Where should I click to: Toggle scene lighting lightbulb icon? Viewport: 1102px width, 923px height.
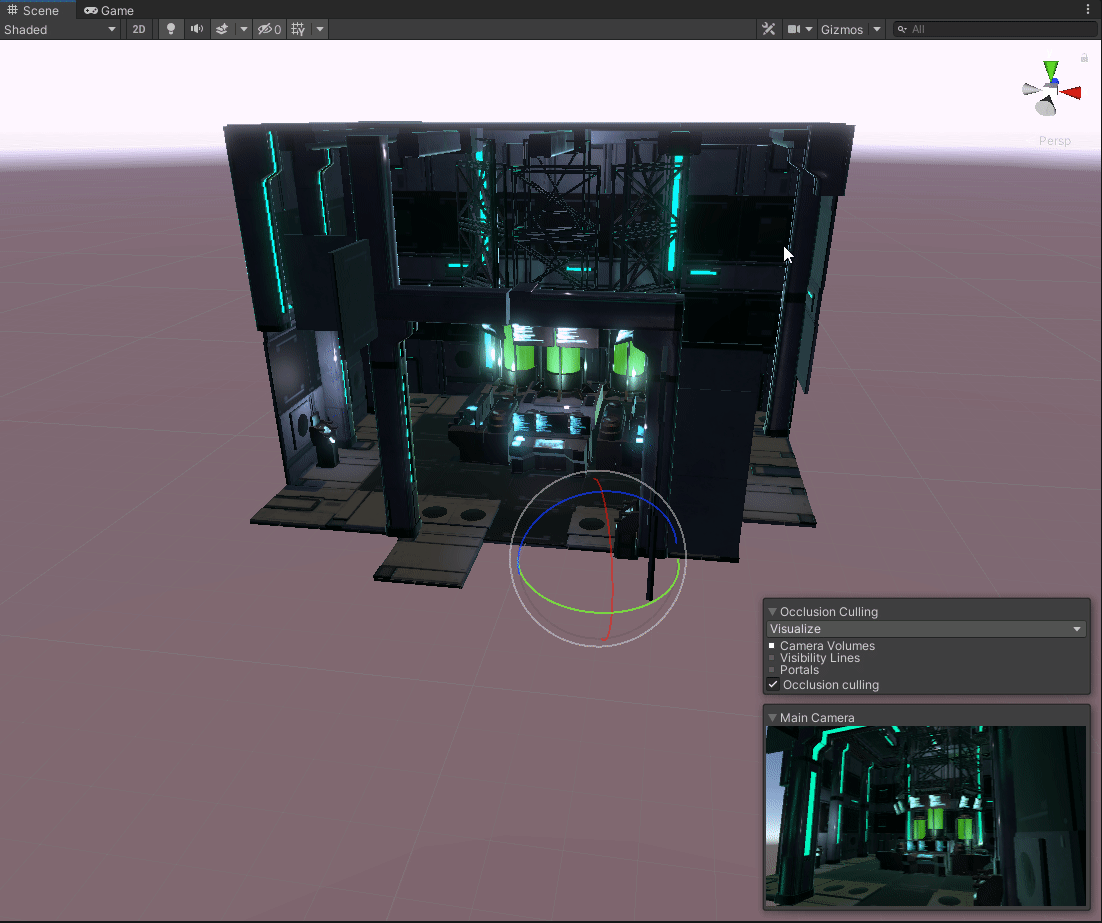point(171,30)
